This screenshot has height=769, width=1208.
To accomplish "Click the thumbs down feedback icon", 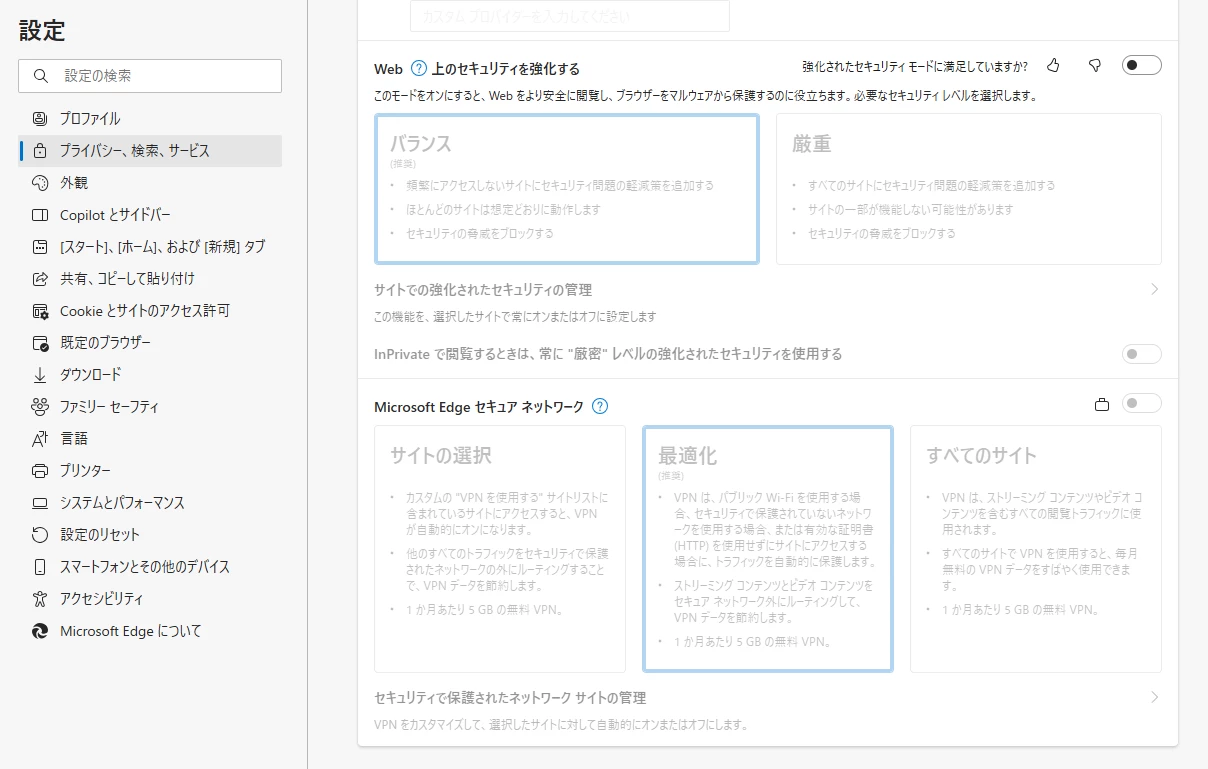I will (x=1095, y=66).
